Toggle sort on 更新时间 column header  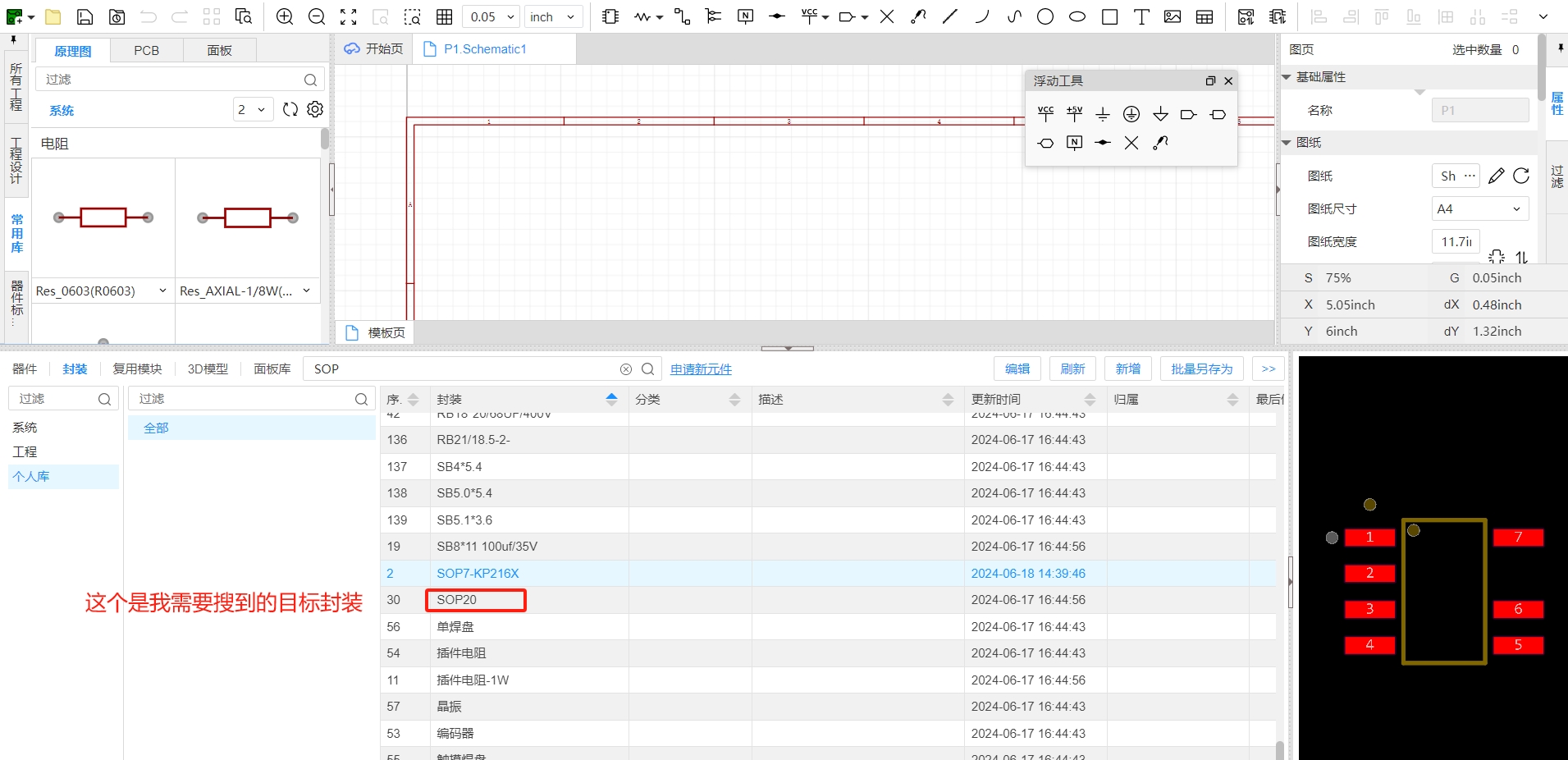pyautogui.click(x=1090, y=399)
